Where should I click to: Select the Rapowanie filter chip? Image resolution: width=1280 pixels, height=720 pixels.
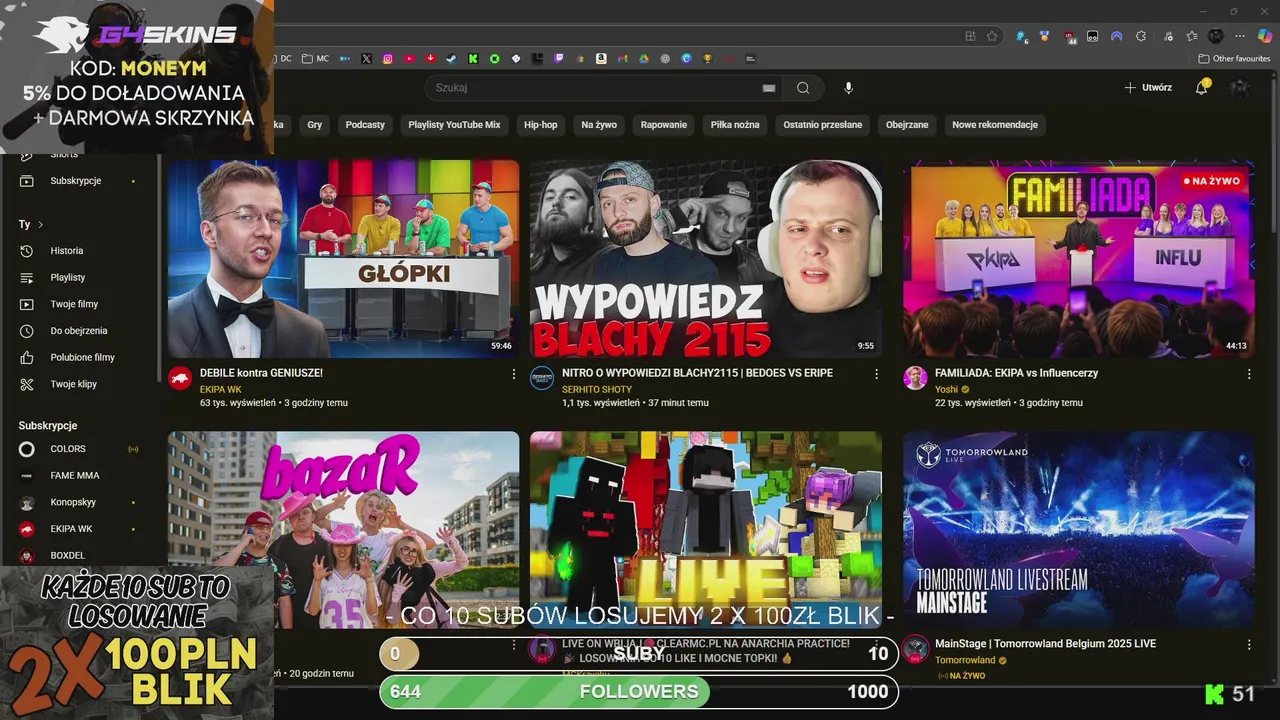tap(664, 125)
